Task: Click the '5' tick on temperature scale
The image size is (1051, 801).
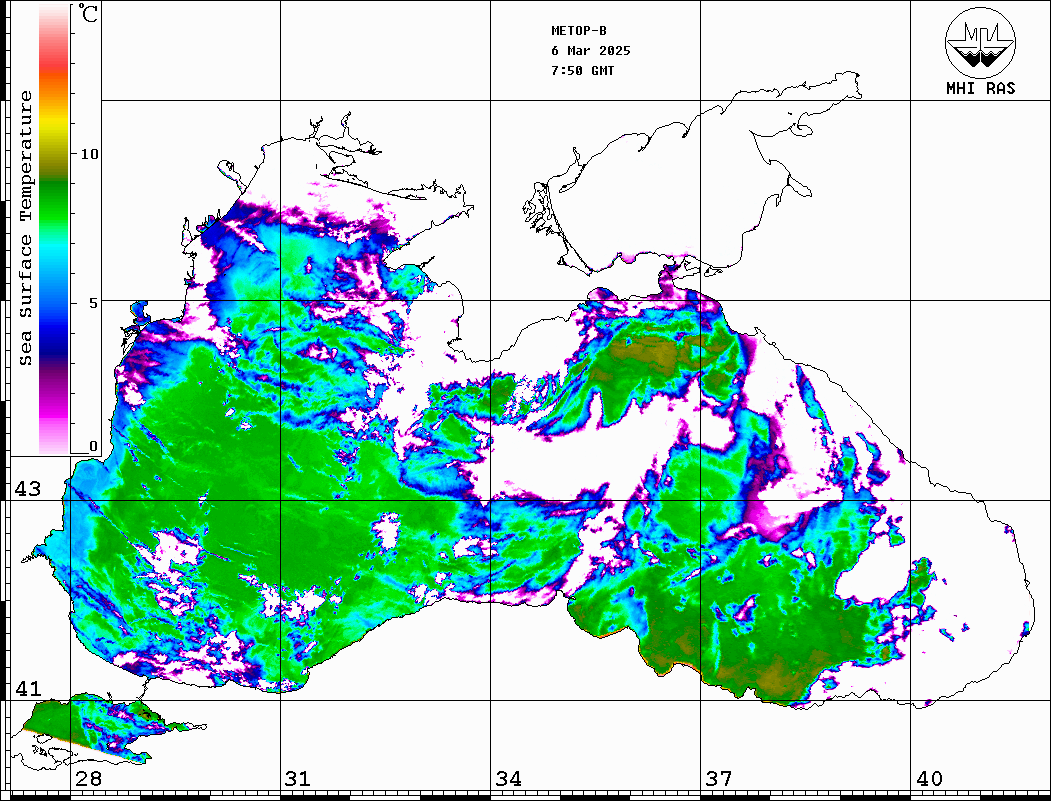Action: 93,303
